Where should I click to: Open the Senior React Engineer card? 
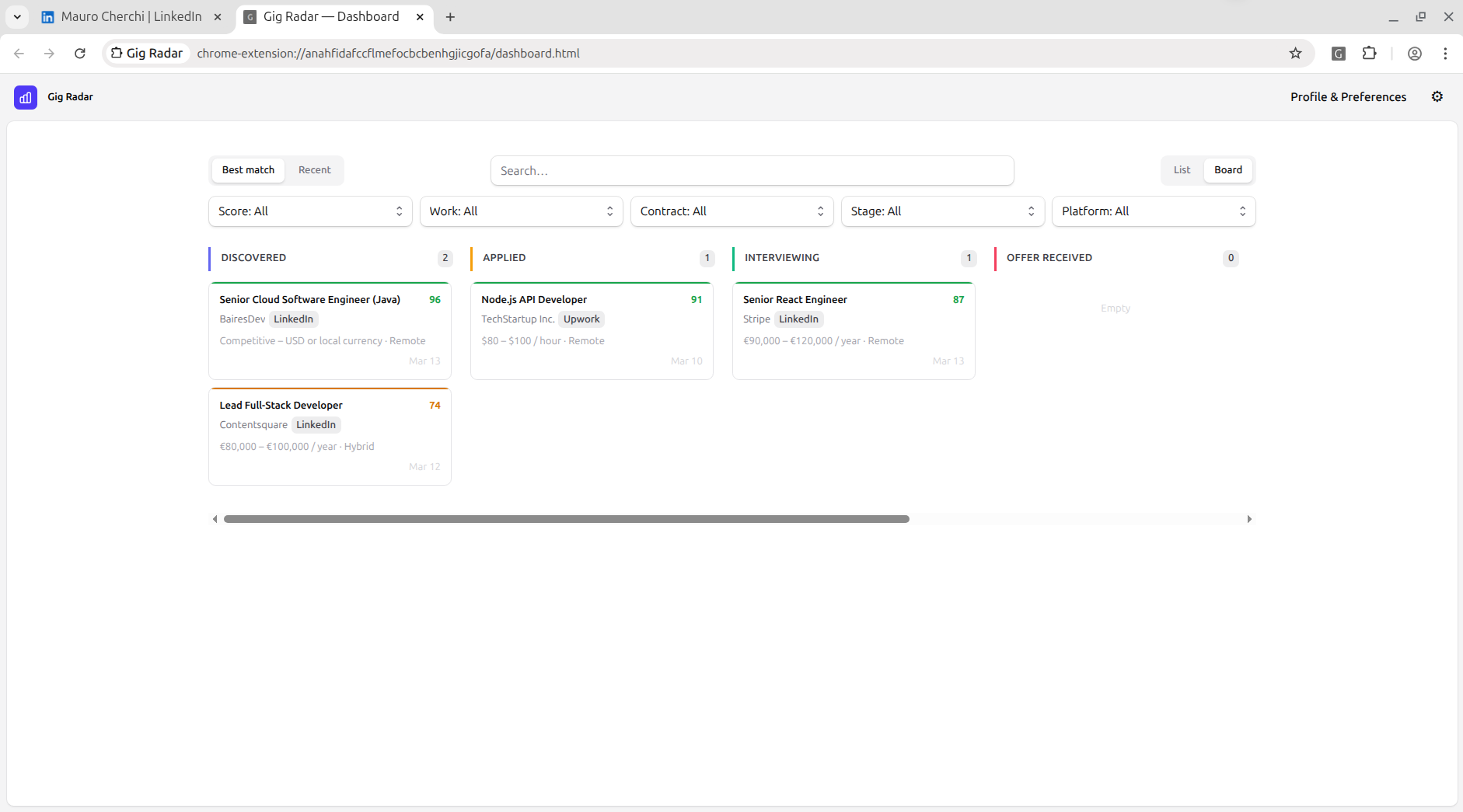(x=853, y=330)
